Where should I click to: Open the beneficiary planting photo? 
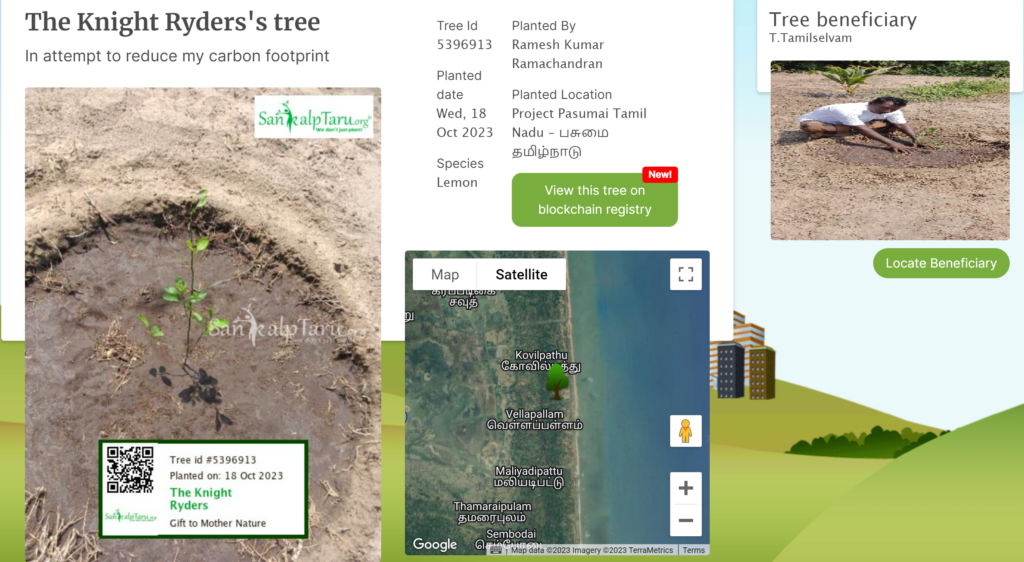pos(890,150)
